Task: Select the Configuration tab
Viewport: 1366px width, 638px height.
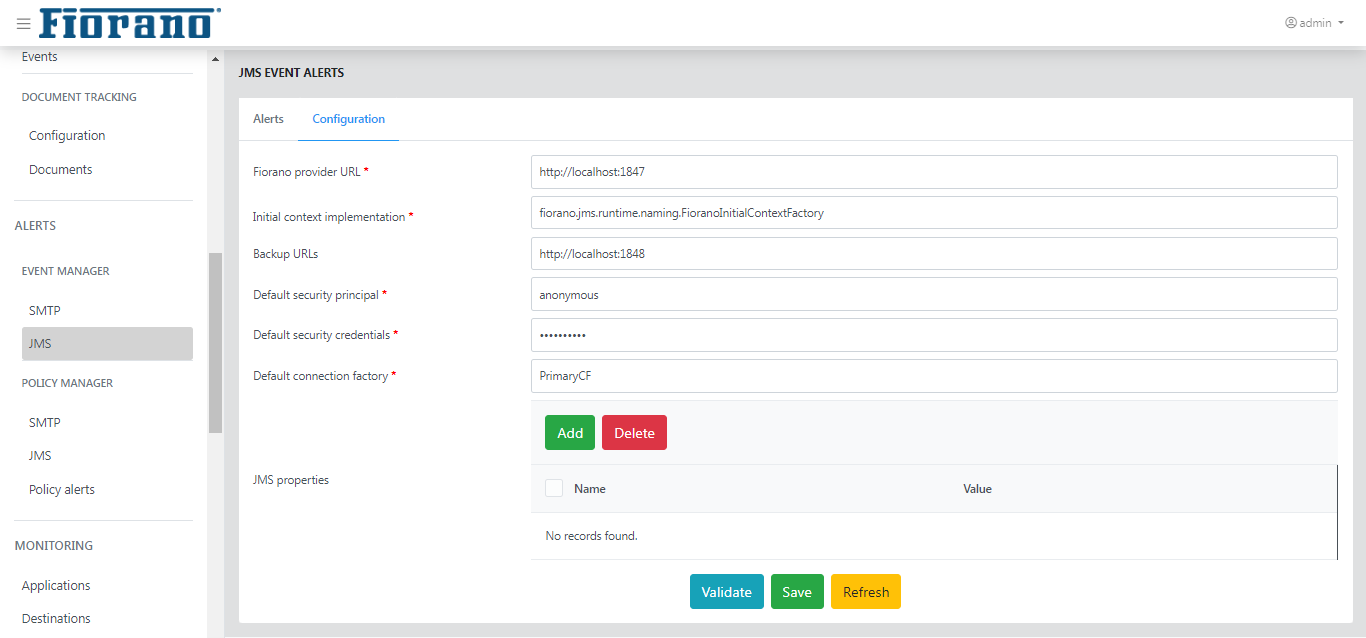Action: pos(348,119)
